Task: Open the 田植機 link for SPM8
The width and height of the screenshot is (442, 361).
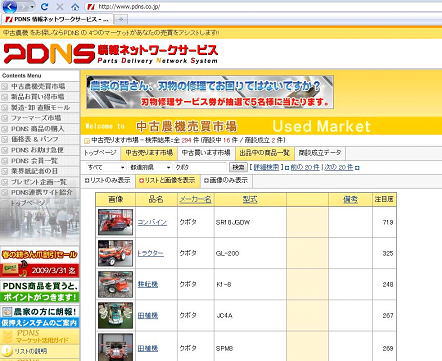Action: pos(148,348)
